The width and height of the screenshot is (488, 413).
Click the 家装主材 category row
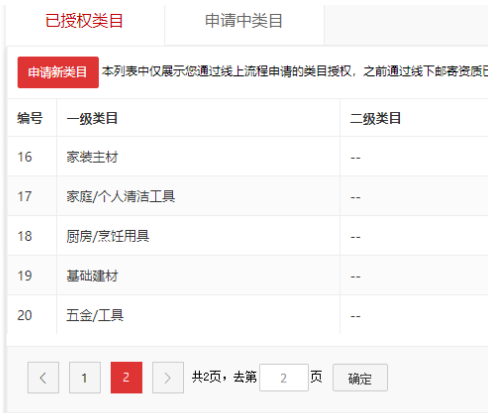point(247,157)
